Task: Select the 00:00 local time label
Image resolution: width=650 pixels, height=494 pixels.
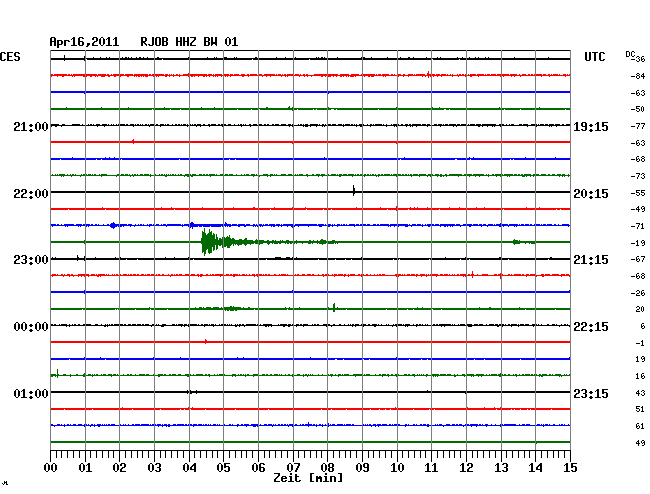Action: [x=31, y=327]
